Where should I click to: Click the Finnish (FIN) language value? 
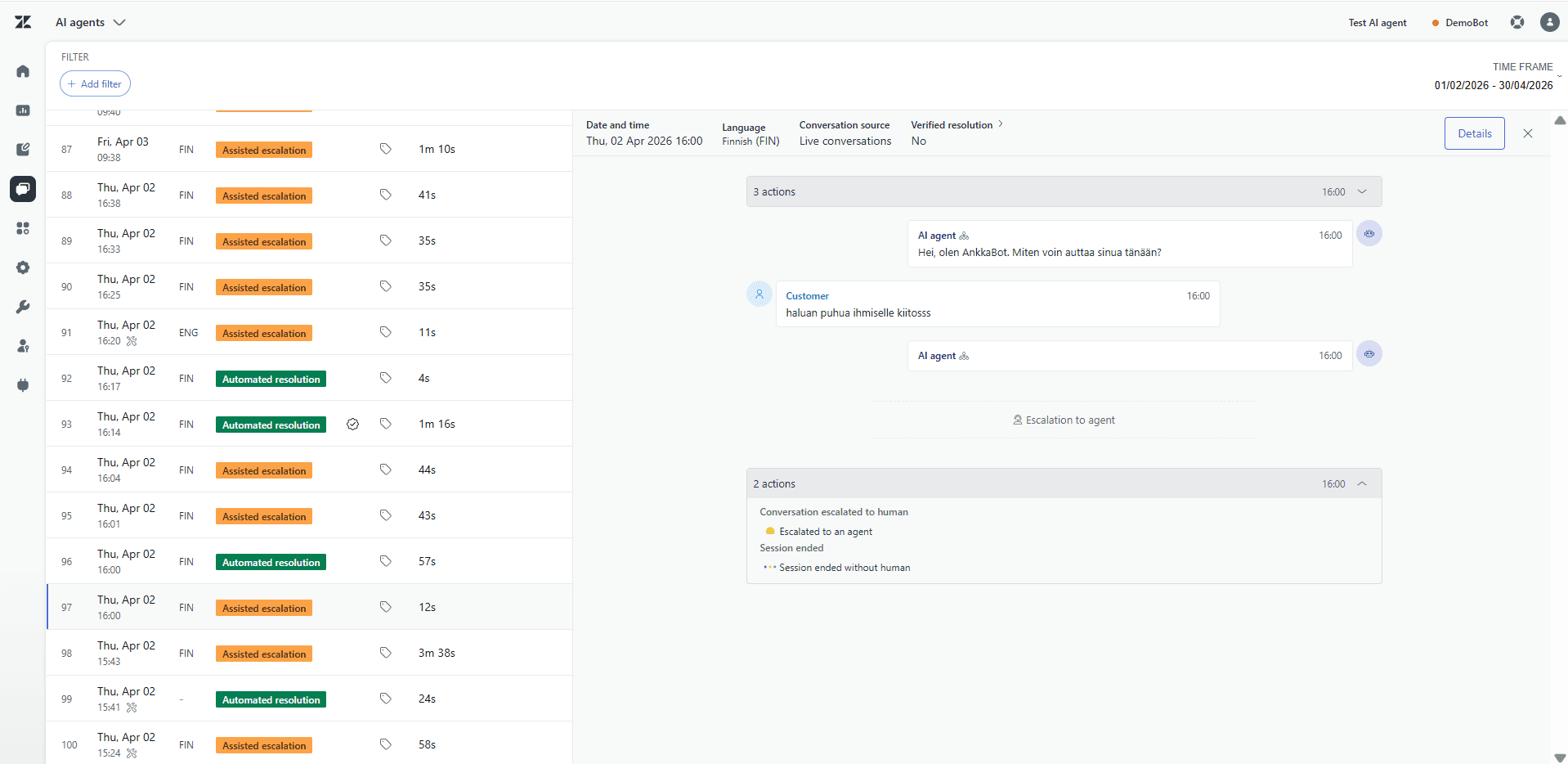(x=750, y=141)
